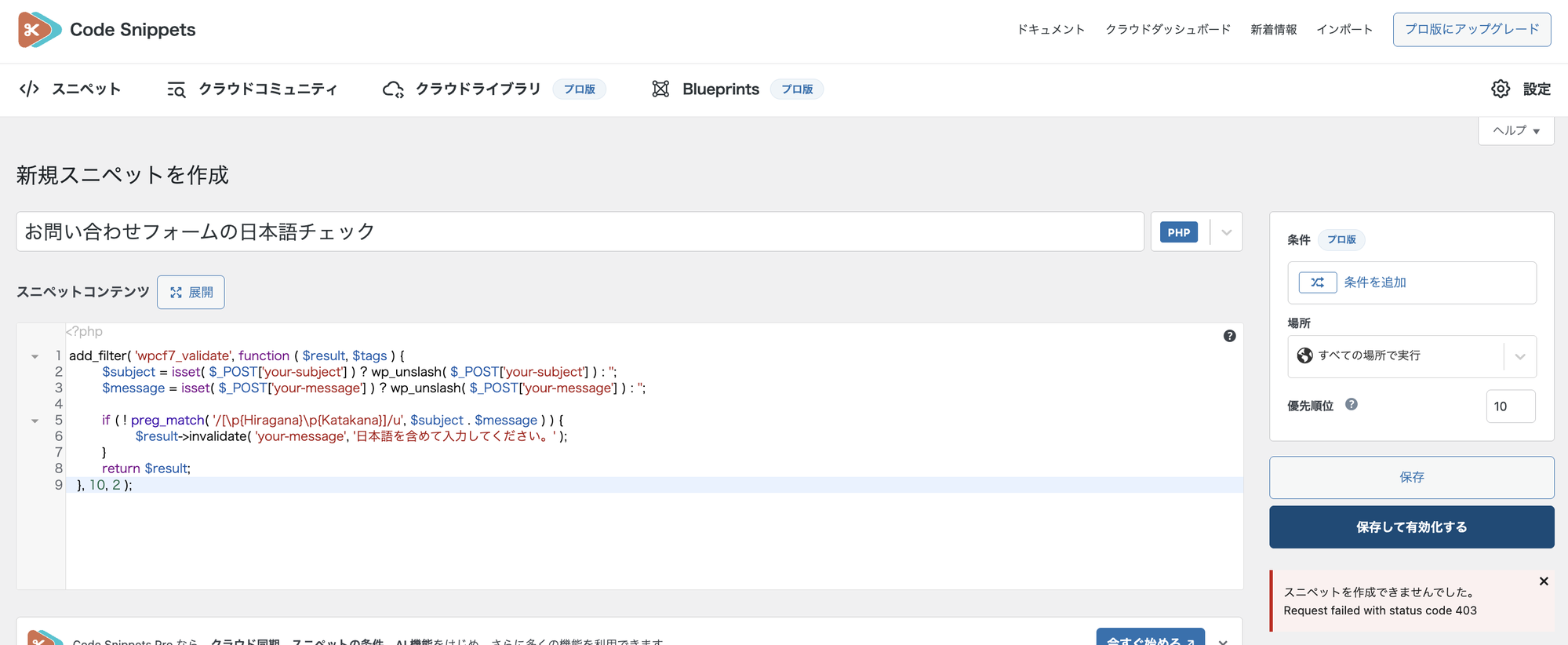
Task: Click the クラウドライブラリ cloud icon
Action: pos(393,89)
